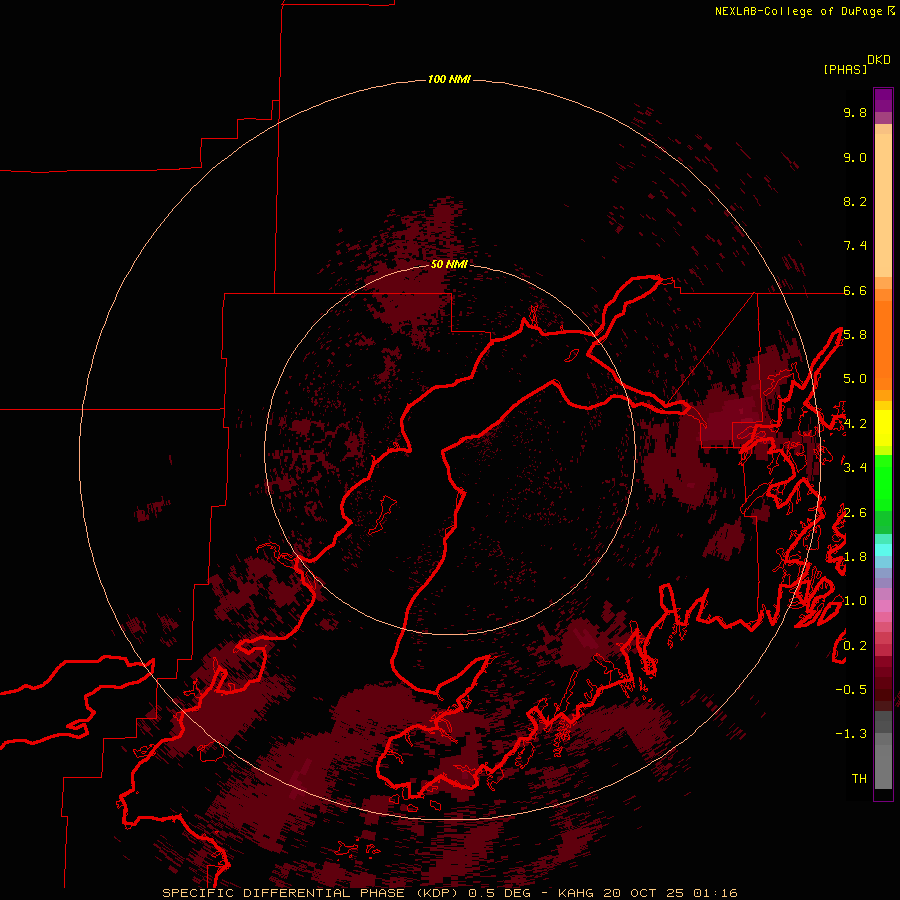Click the 20 OCT 25 date text

tap(643, 893)
